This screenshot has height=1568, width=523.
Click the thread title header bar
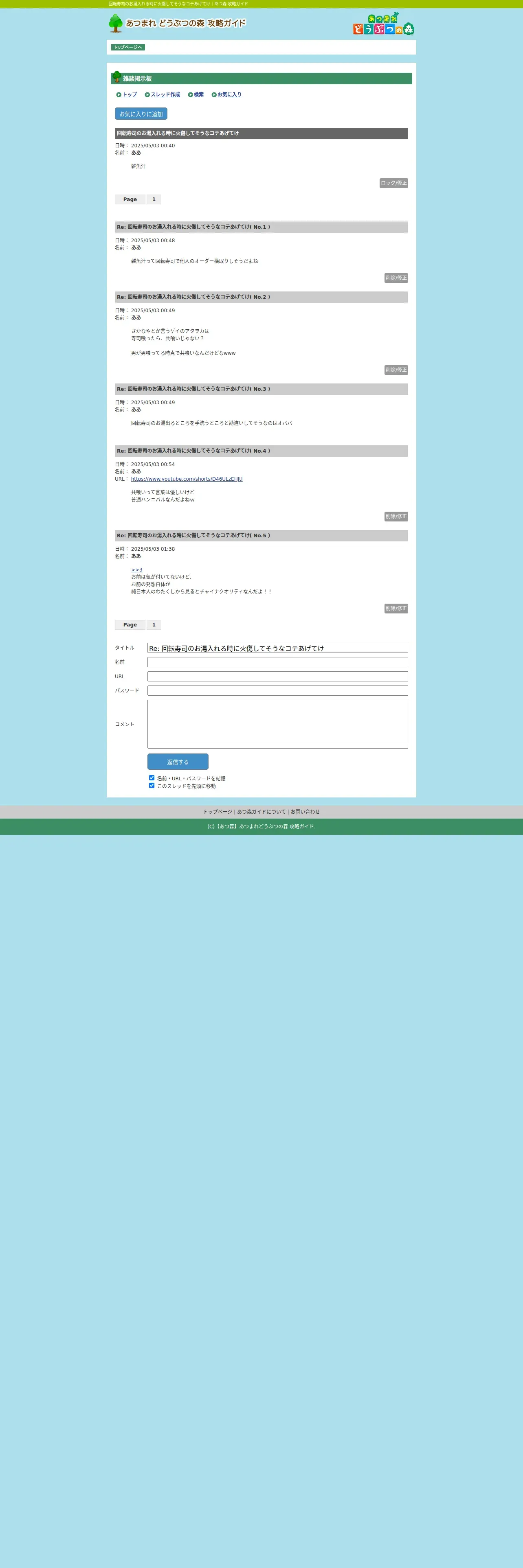coord(261,134)
